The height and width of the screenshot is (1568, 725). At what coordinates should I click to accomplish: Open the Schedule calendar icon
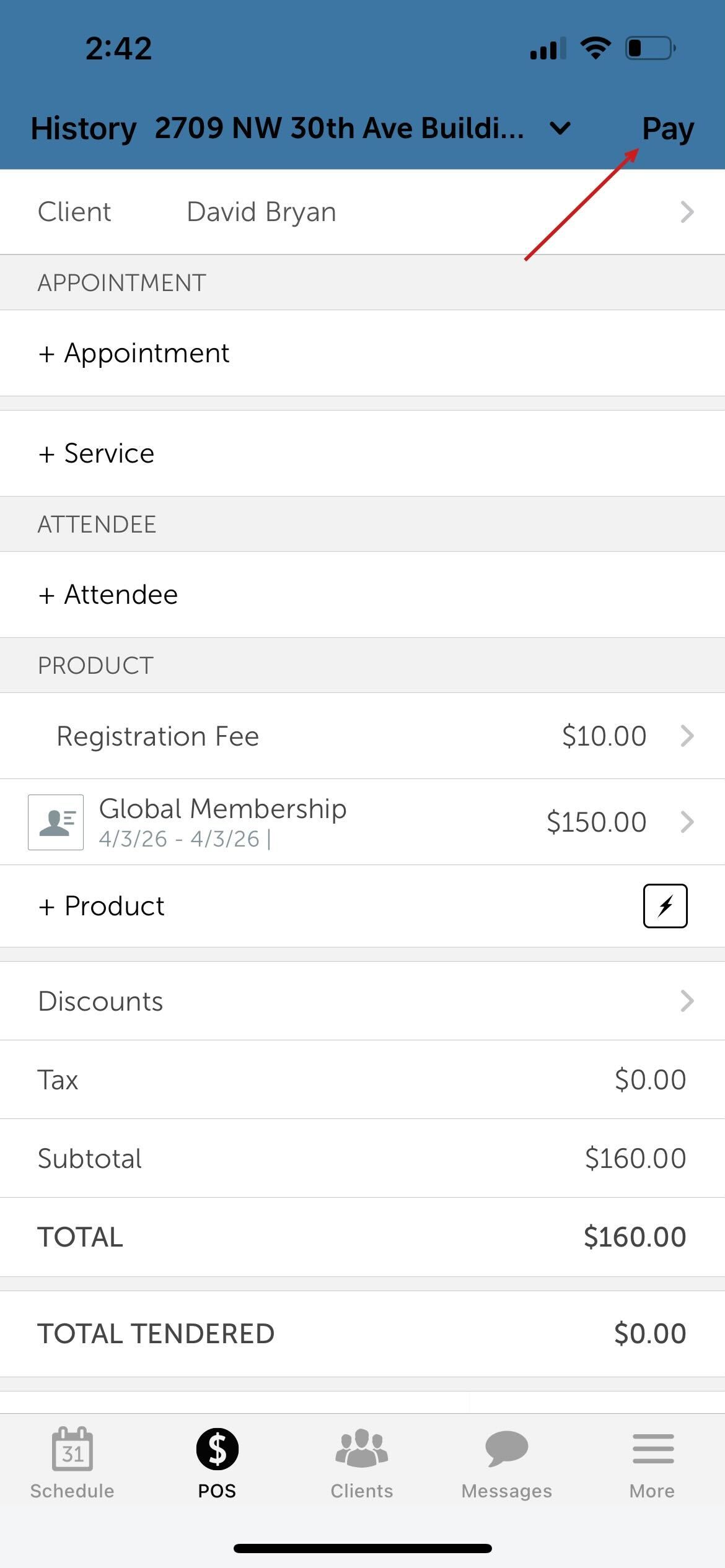[x=72, y=1449]
